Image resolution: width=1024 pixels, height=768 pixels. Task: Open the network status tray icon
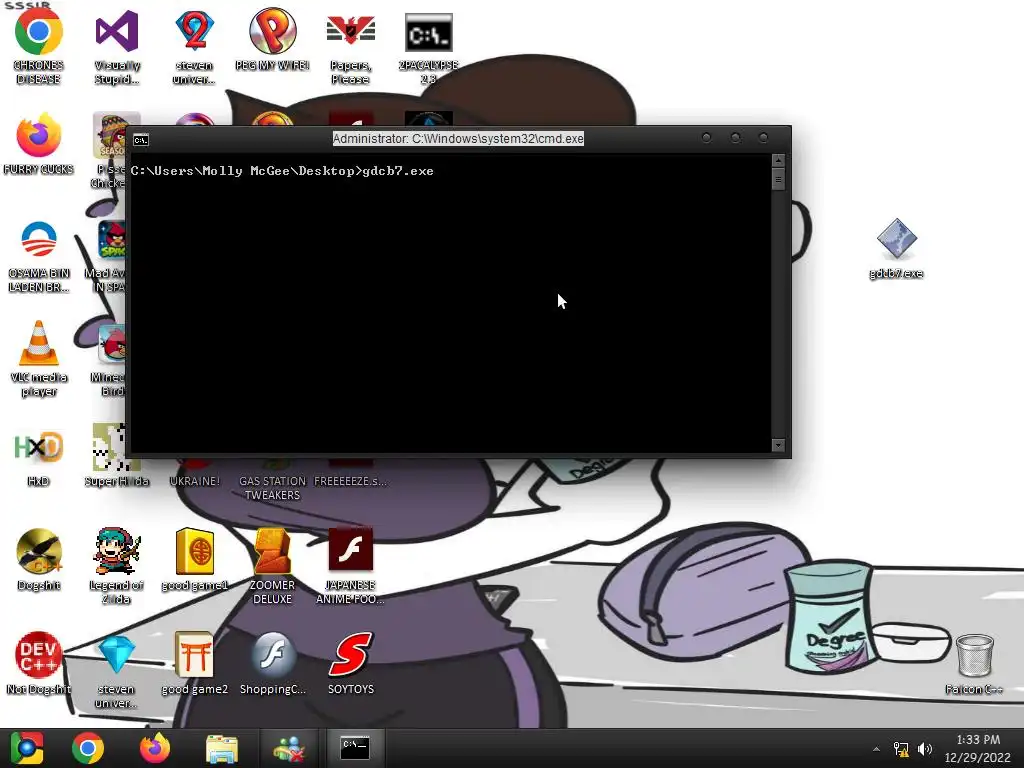[x=901, y=749]
